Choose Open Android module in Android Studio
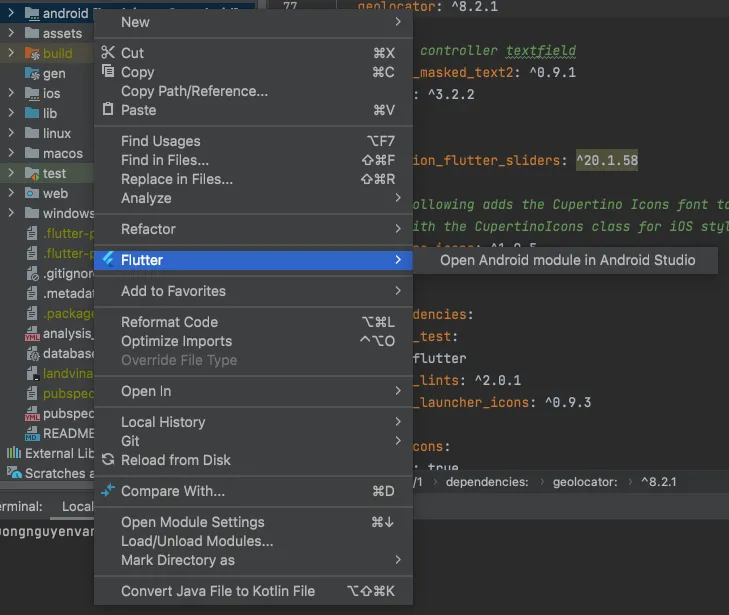 [567, 260]
